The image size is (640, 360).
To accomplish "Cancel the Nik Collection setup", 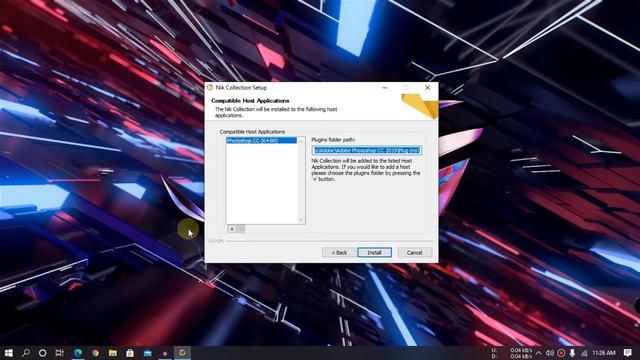I will 414,253.
